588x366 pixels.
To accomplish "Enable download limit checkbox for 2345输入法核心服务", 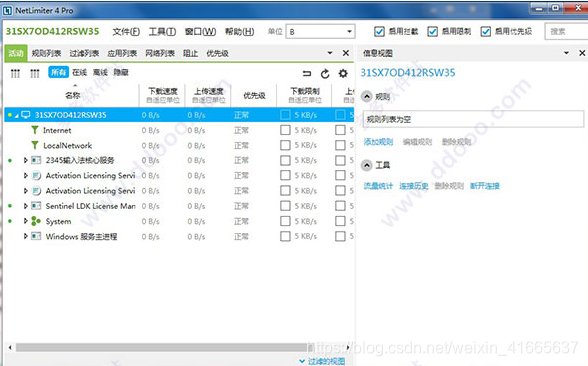I will click(285, 160).
